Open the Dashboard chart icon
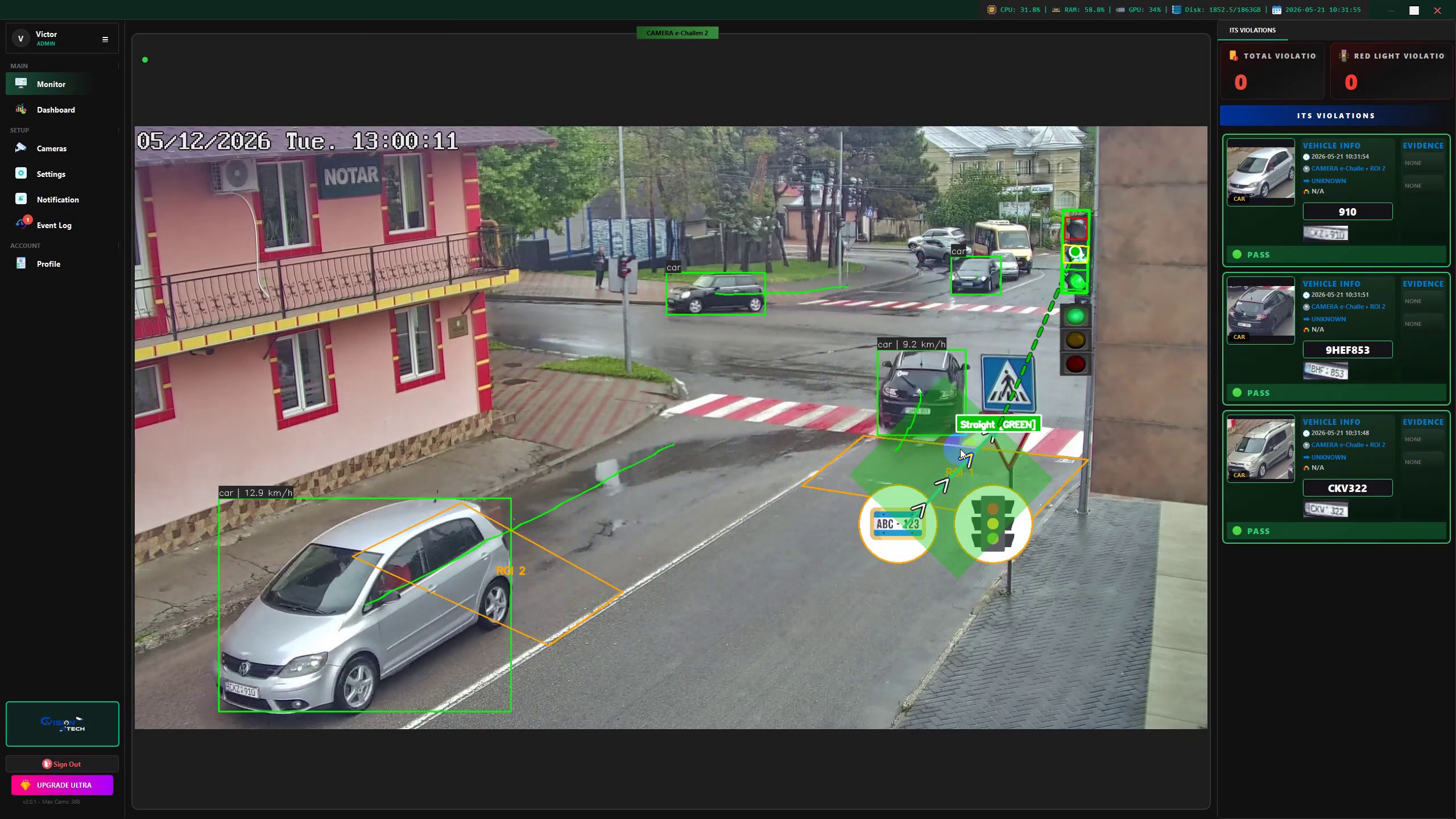This screenshot has width=1456, height=819. click(x=21, y=109)
